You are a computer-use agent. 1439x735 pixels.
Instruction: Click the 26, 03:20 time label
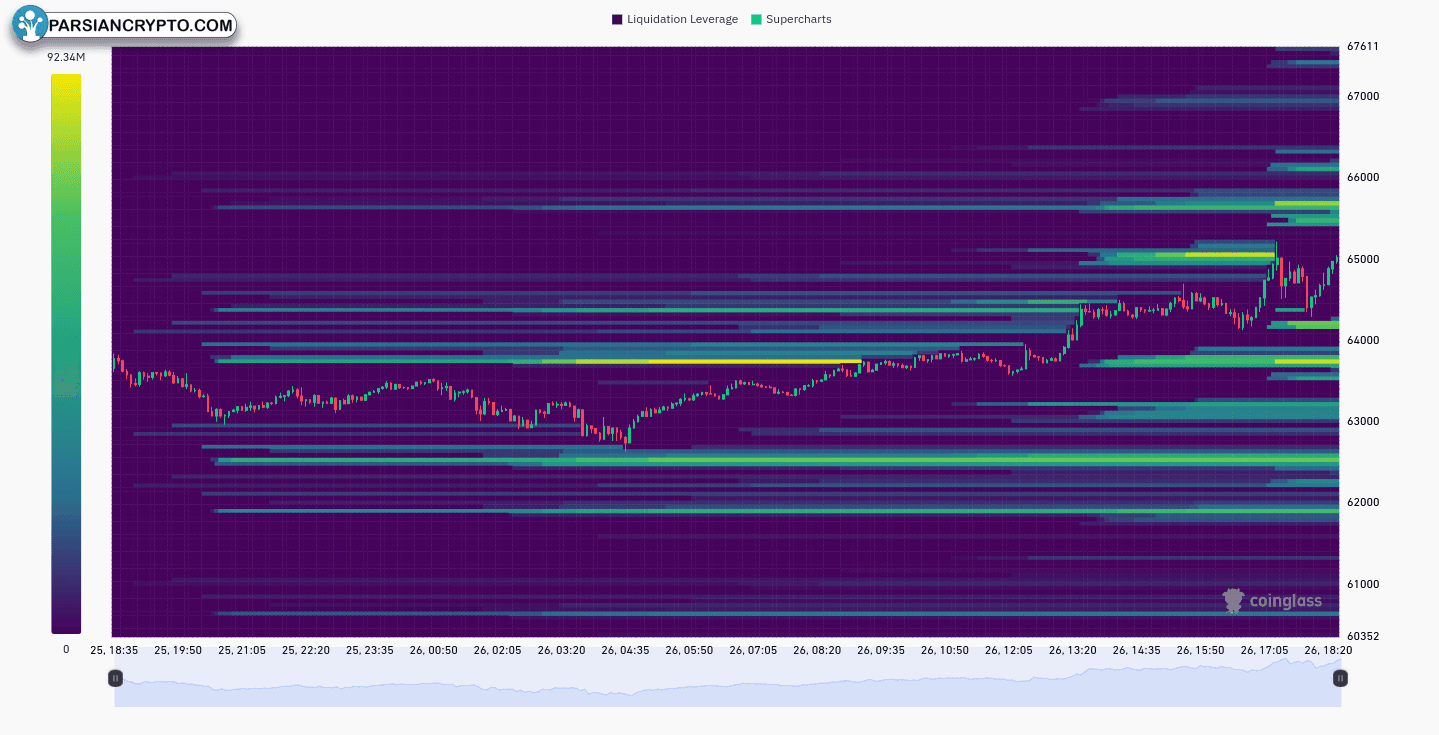click(562, 650)
